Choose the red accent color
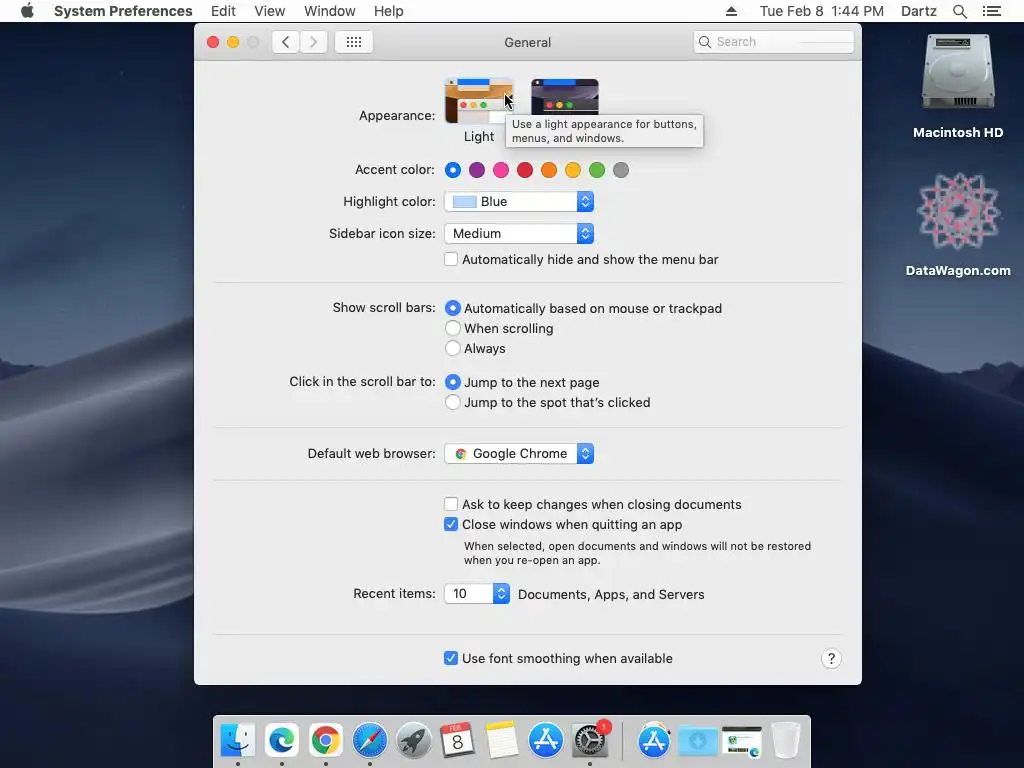Viewport: 1024px width, 768px height. coord(525,170)
